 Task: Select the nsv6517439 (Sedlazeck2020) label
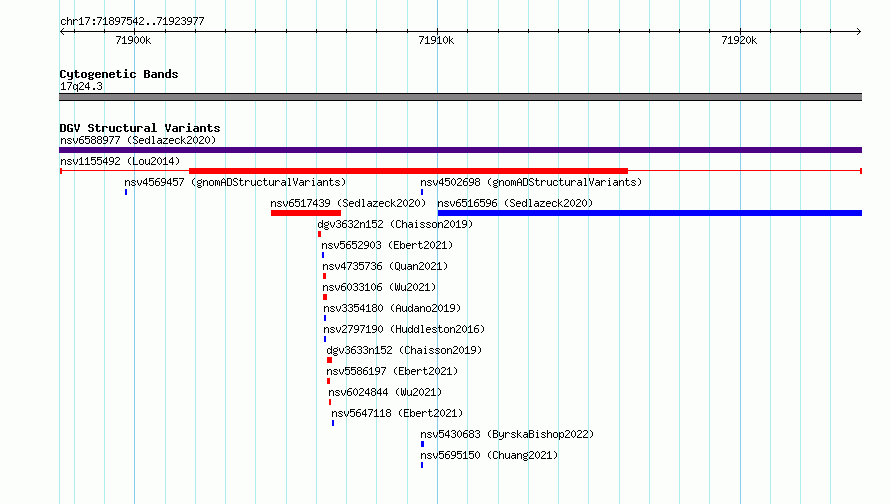pyautogui.click(x=348, y=203)
